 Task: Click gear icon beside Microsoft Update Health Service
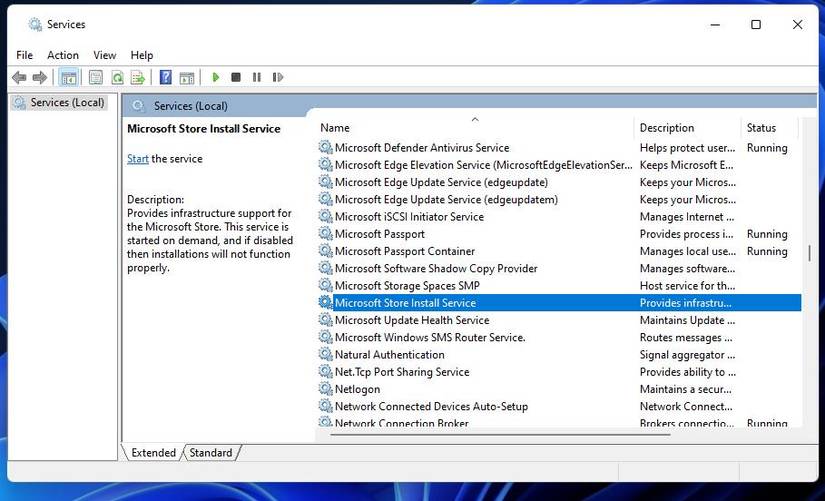pos(326,320)
